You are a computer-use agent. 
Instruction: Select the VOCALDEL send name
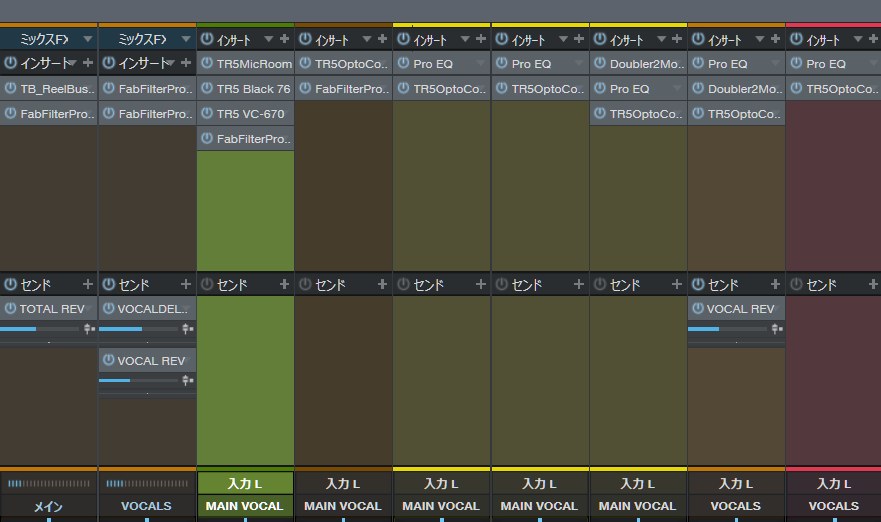[x=152, y=308]
